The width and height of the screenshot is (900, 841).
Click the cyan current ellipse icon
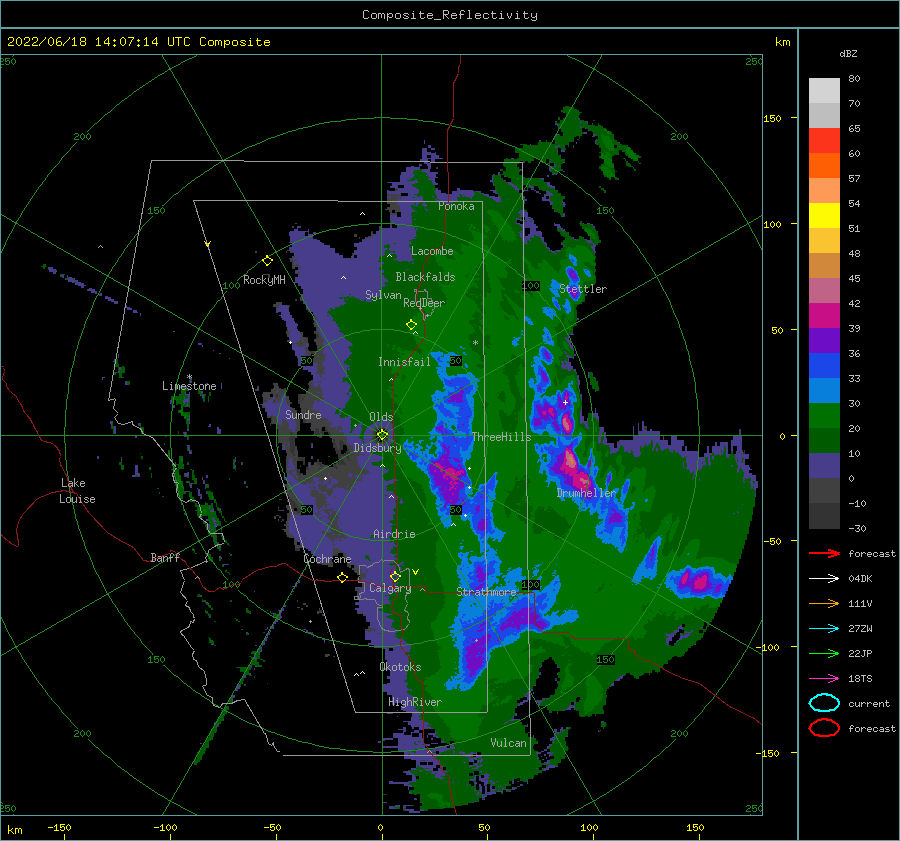(x=824, y=703)
